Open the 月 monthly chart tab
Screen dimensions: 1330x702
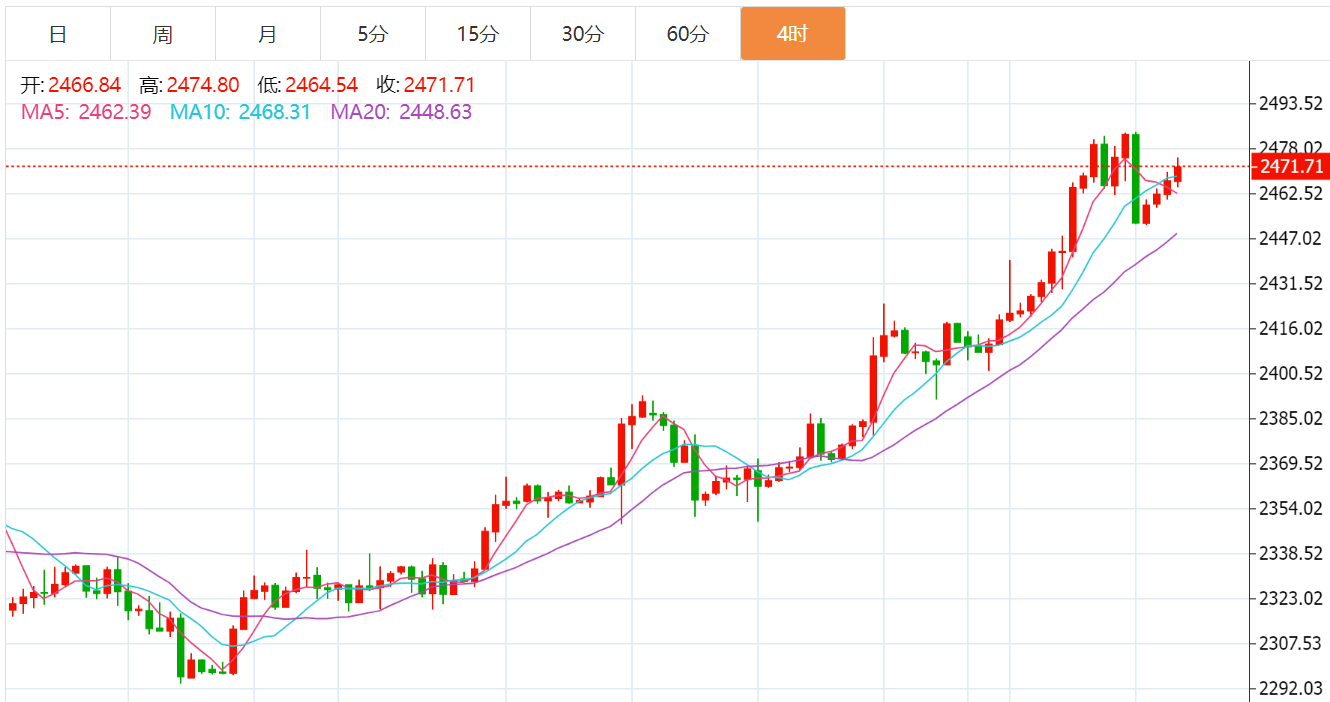click(x=268, y=34)
